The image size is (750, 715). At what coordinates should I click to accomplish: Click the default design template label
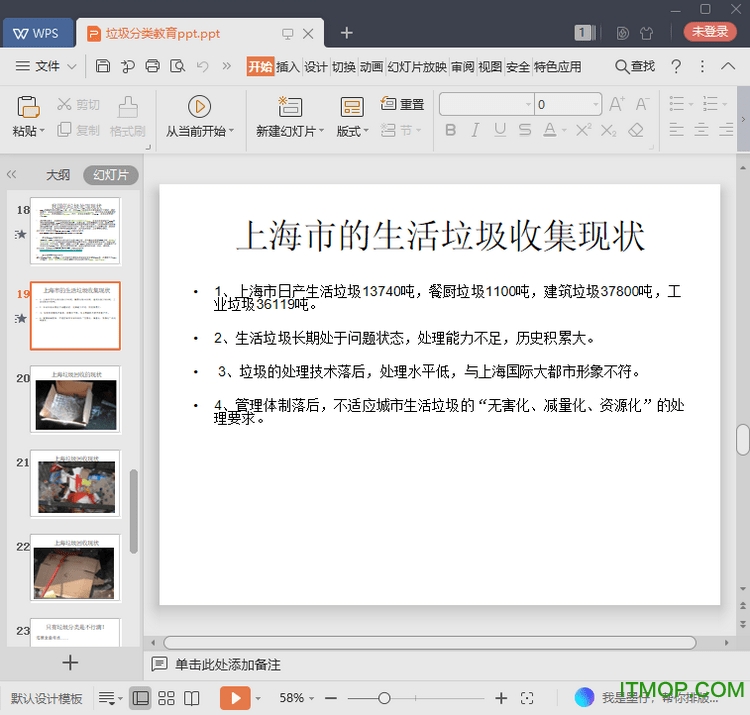click(x=46, y=698)
